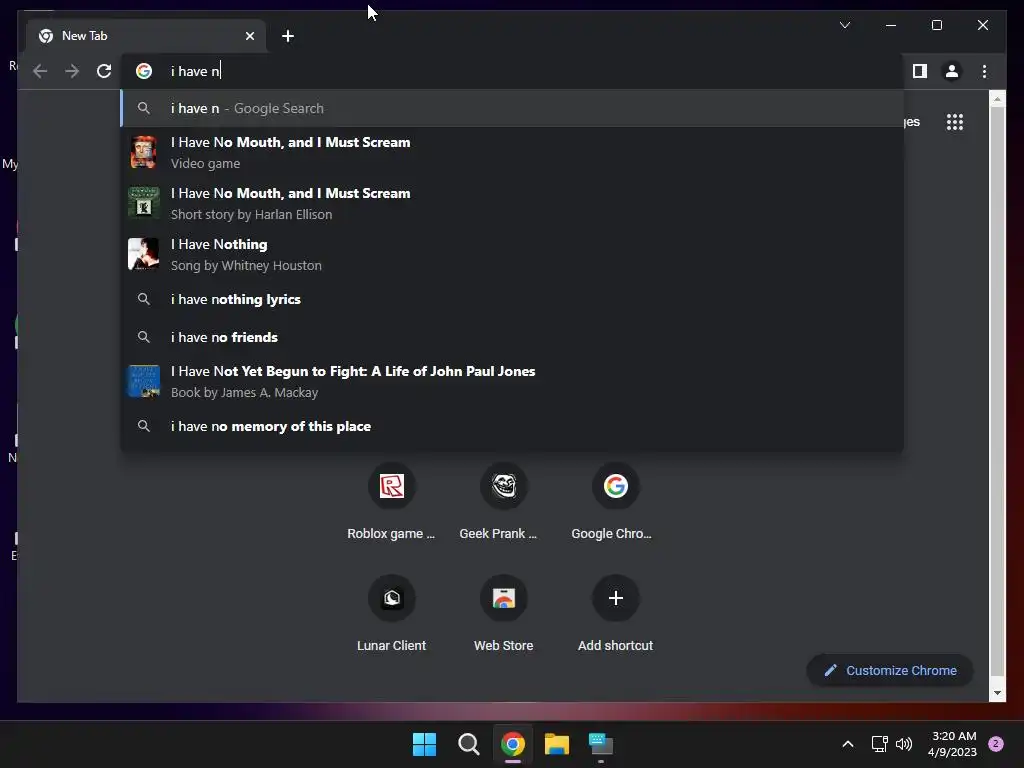The width and height of the screenshot is (1024, 768).
Task: Open the side panel icon in toolbar
Action: (920, 71)
